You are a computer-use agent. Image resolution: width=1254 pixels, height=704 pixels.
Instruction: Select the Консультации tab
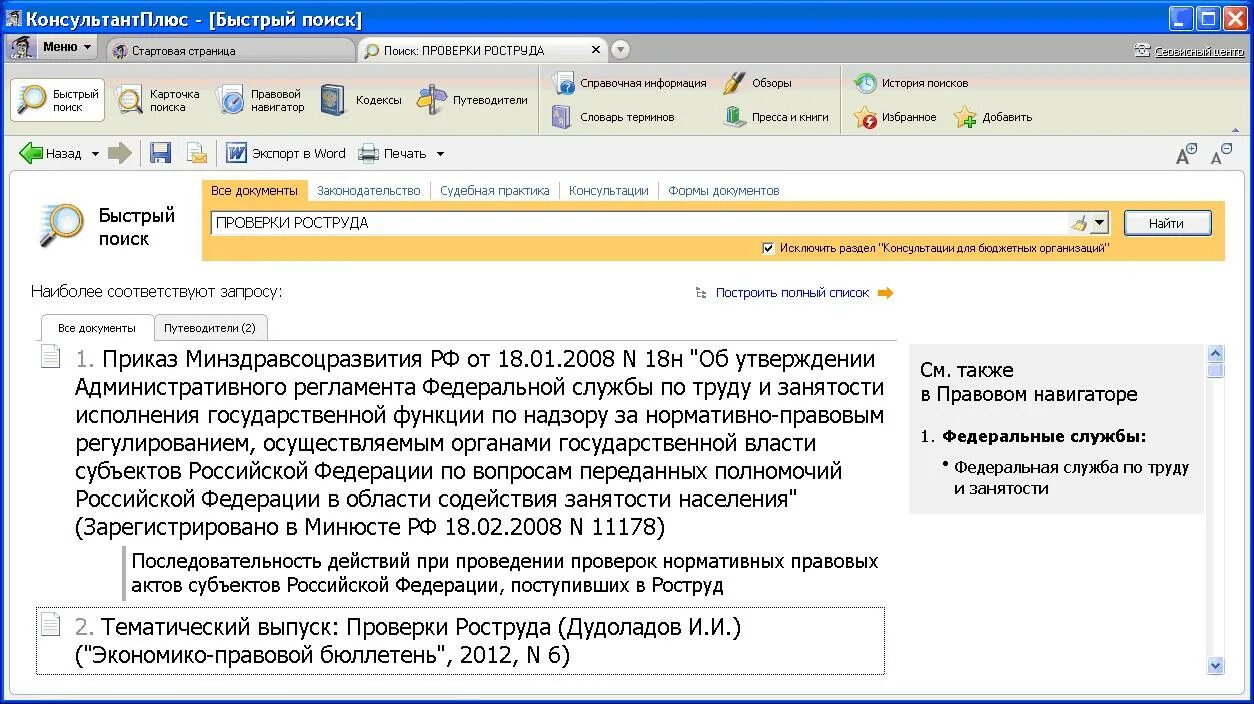609,190
